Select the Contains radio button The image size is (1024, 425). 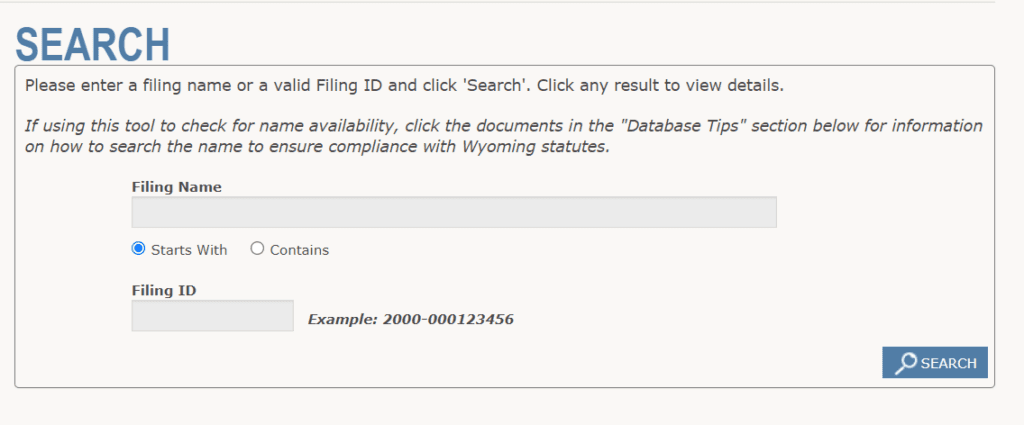coord(257,249)
